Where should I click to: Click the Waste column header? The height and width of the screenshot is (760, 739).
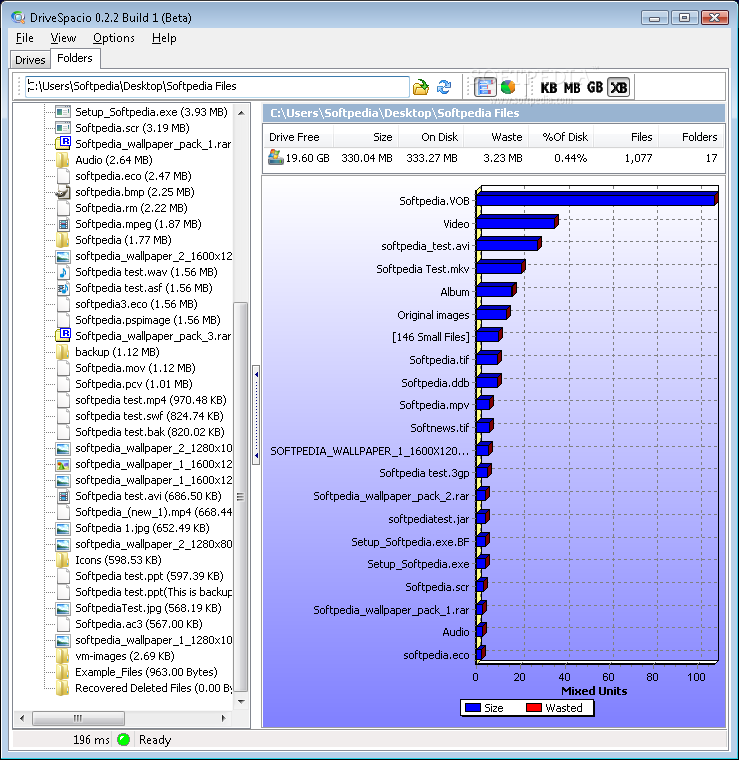click(x=496, y=137)
